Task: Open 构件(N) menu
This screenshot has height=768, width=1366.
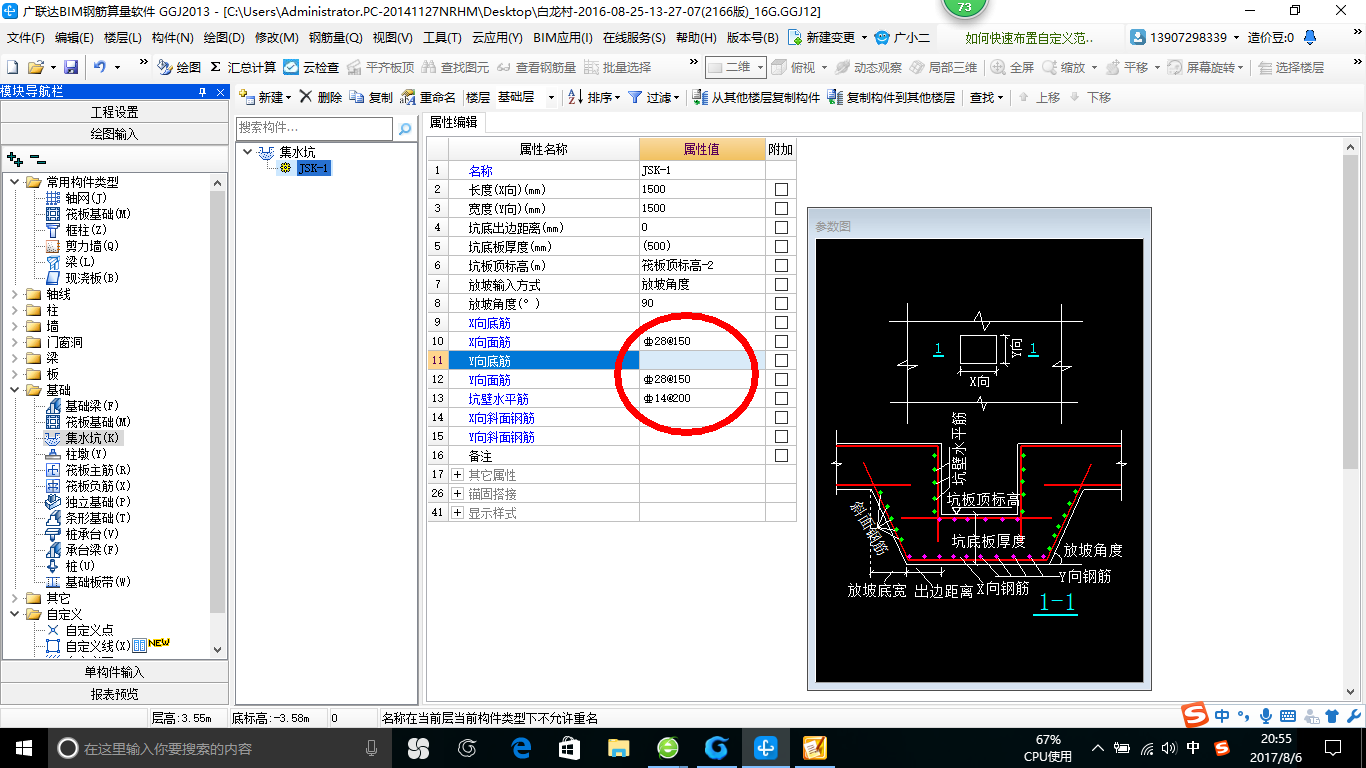Action: 173,38
